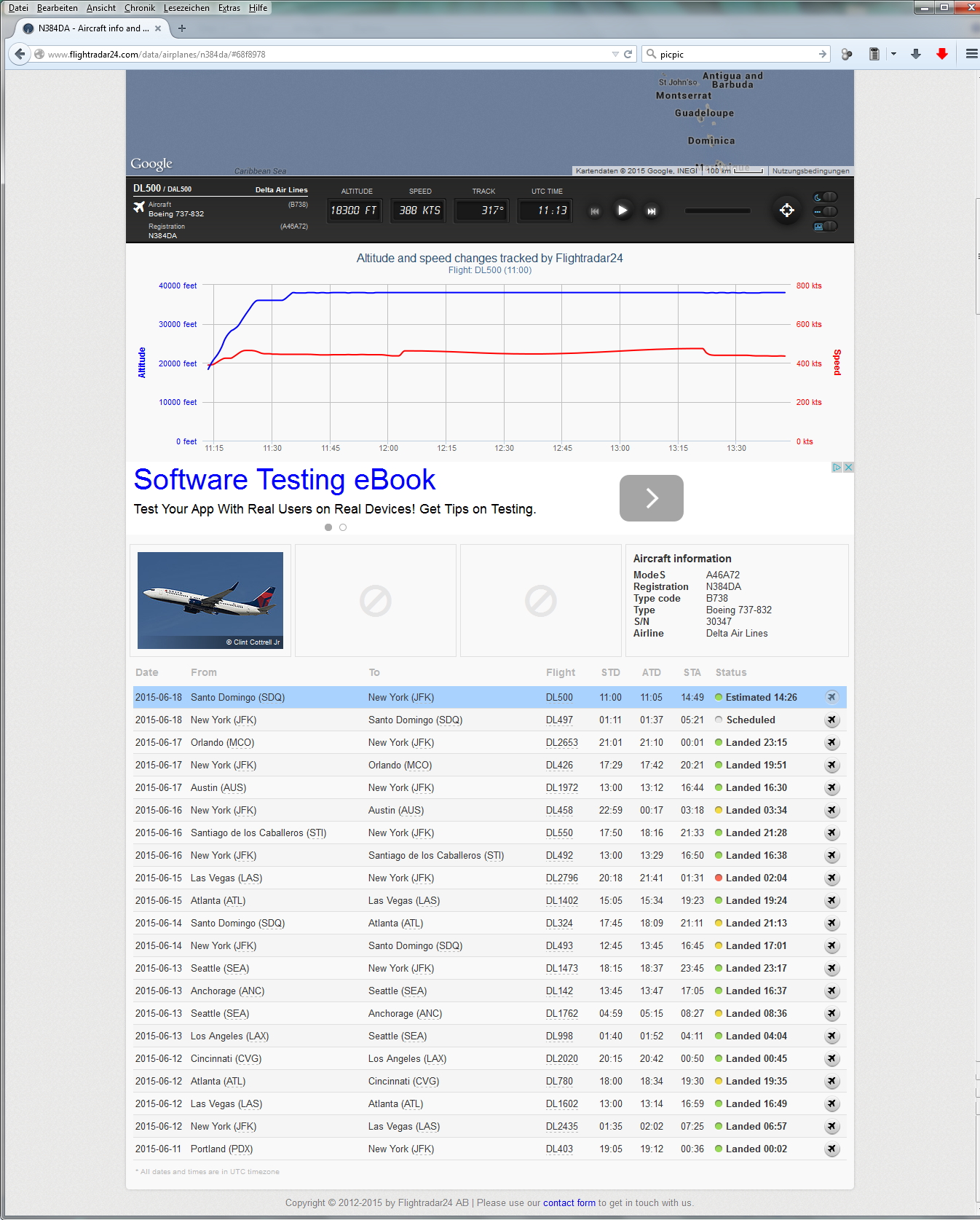Click the browser back arrow

[20, 54]
